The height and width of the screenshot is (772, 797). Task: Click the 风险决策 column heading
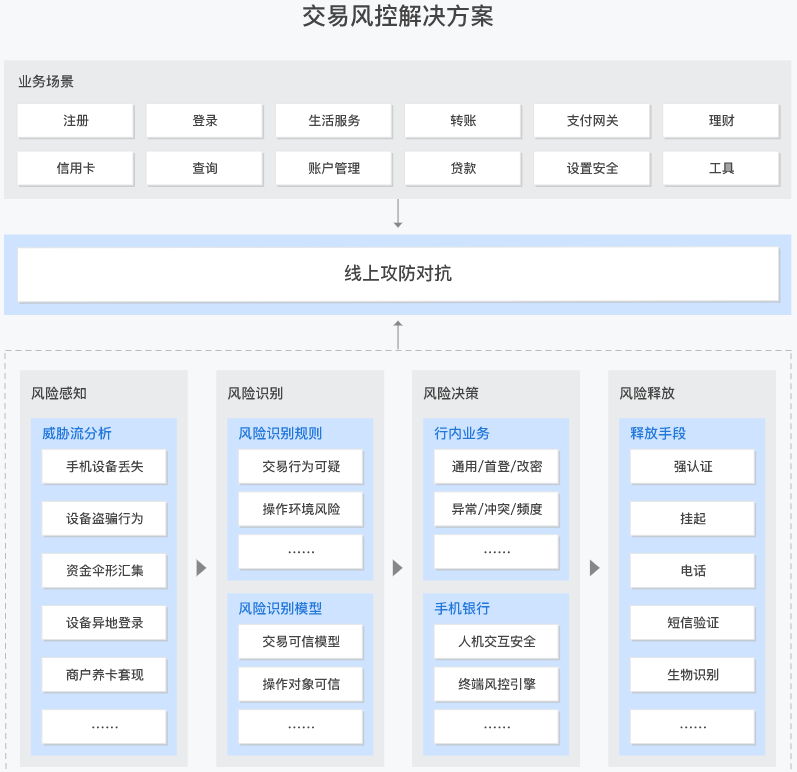[451, 393]
